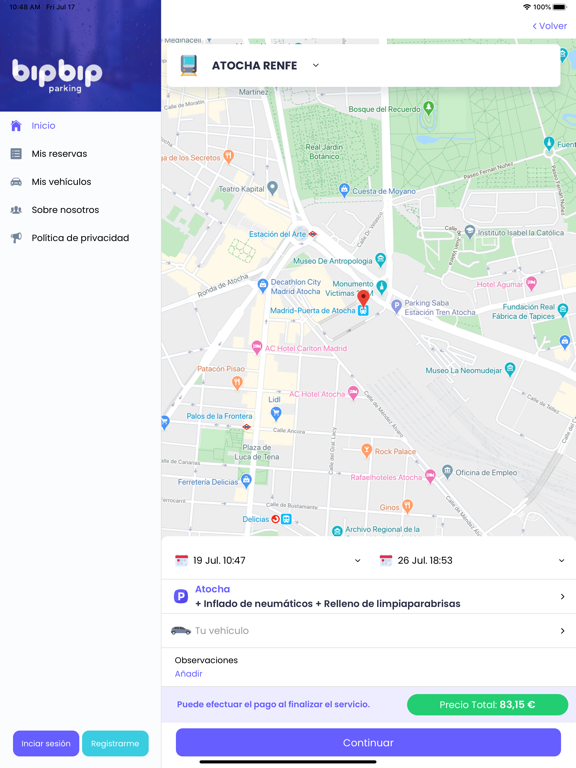Tap the Instituto Isabel la Católica marker

pos(470,231)
